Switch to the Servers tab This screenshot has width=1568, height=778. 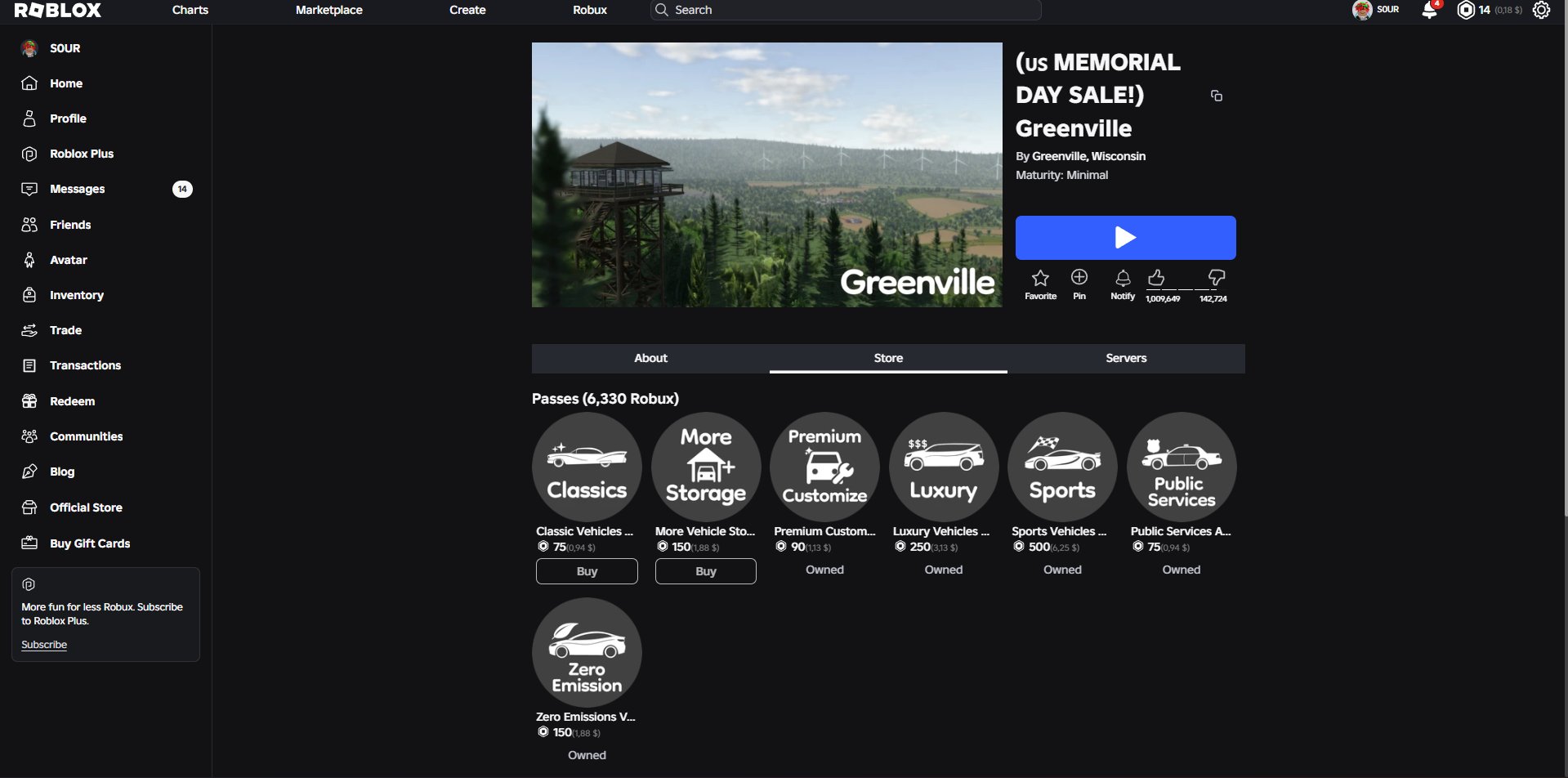coord(1126,358)
